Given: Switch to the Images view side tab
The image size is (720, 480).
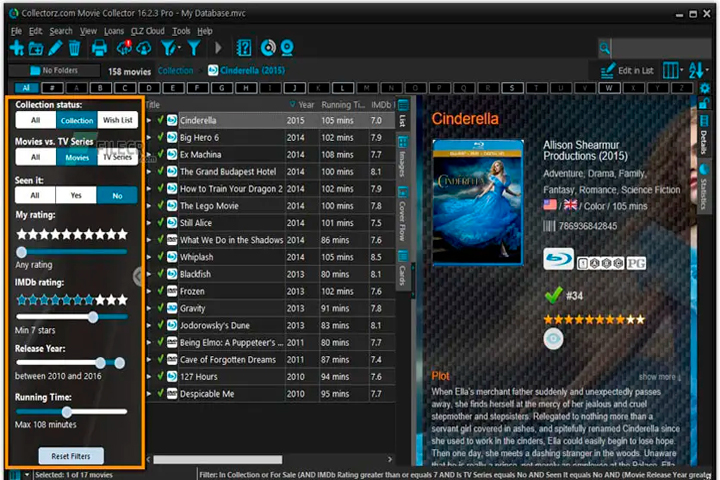Looking at the screenshot, I should point(403,157).
